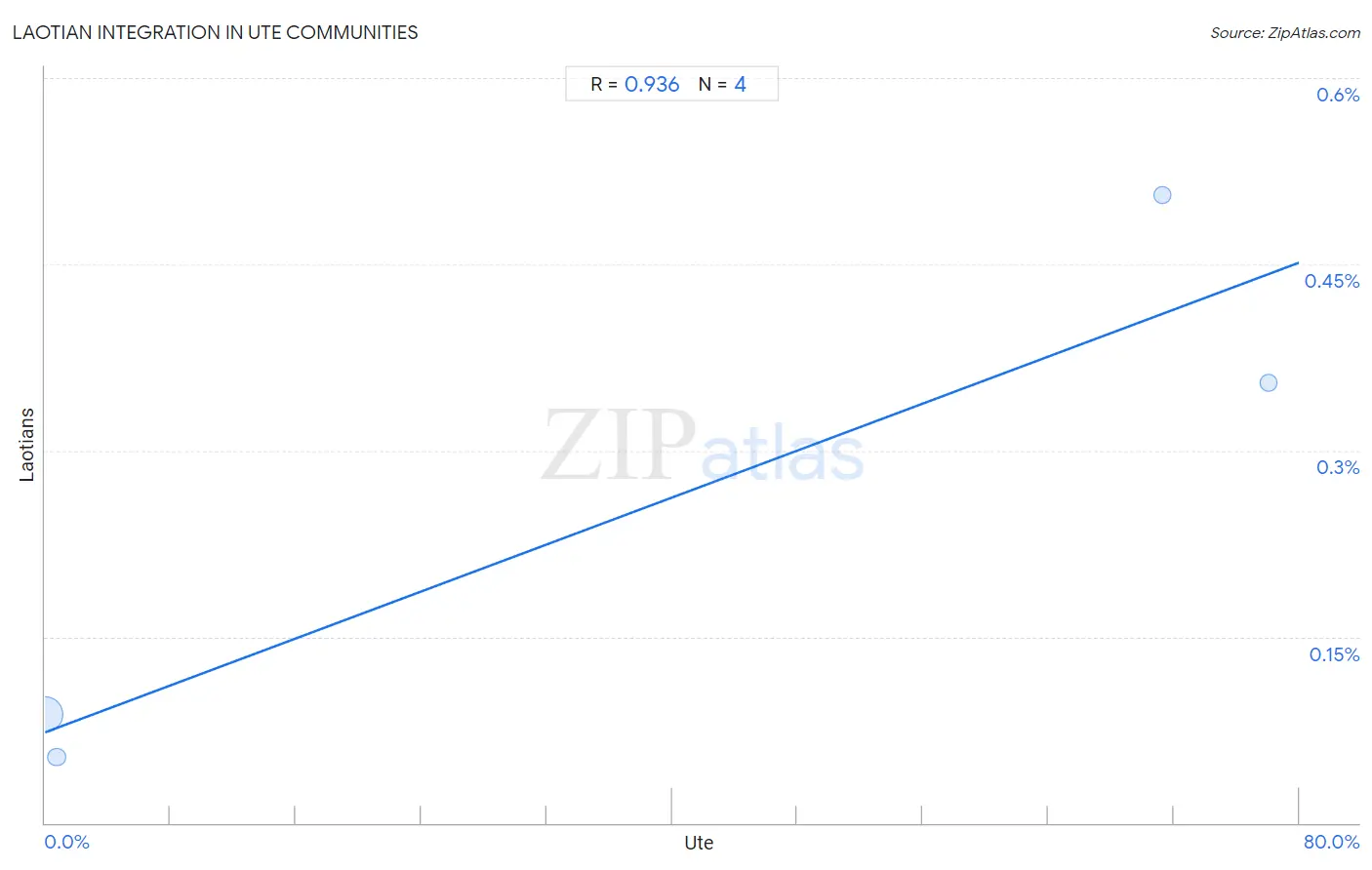The height and width of the screenshot is (870, 1372).
Task: Click the topmost data point near 0.5%
Action: click(x=1162, y=195)
